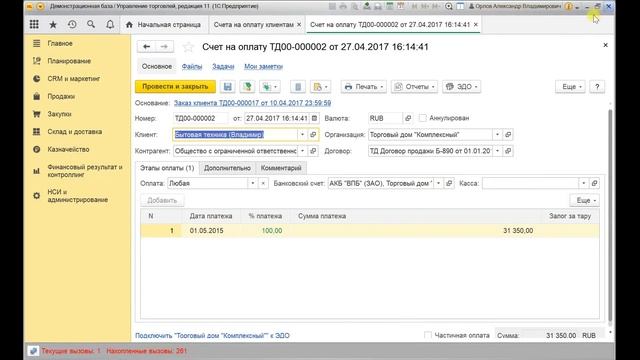Open organization card via link icon
Image resolution: width=640 pixels, height=360 pixels.
[x=508, y=135]
